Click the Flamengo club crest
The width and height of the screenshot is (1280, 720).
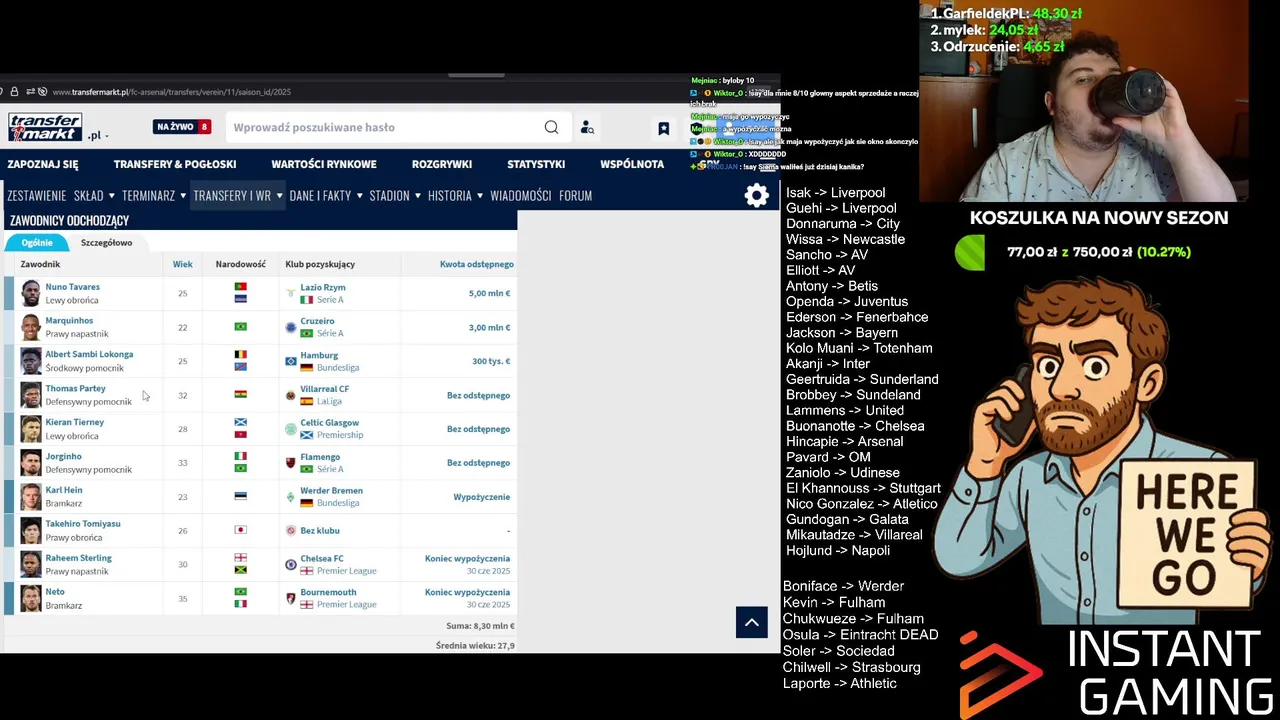(x=291, y=463)
